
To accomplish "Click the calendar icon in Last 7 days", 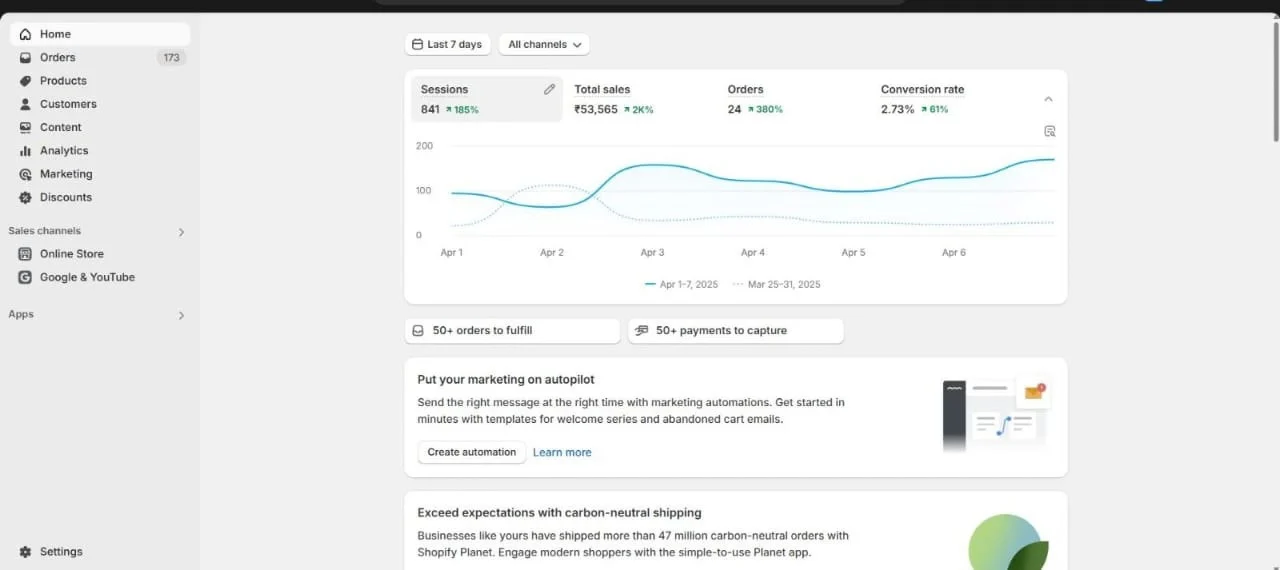I will coord(417,44).
